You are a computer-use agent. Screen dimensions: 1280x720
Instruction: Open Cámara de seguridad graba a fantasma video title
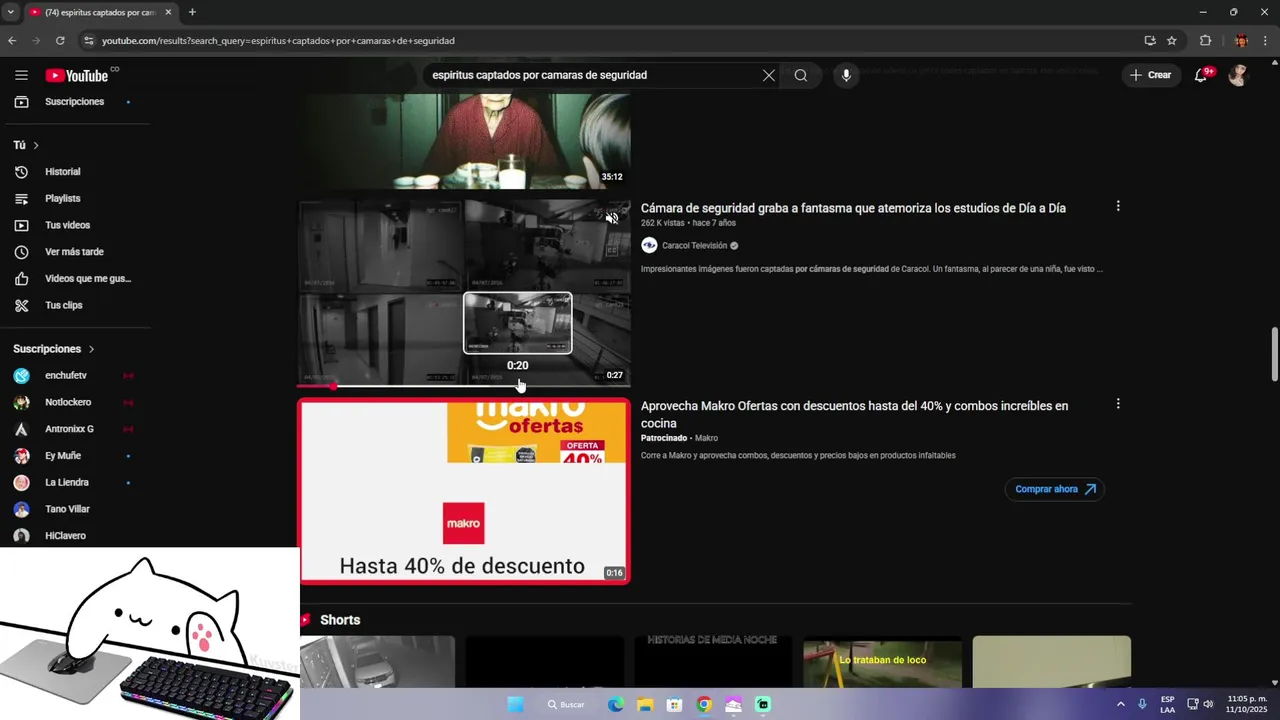click(853, 208)
